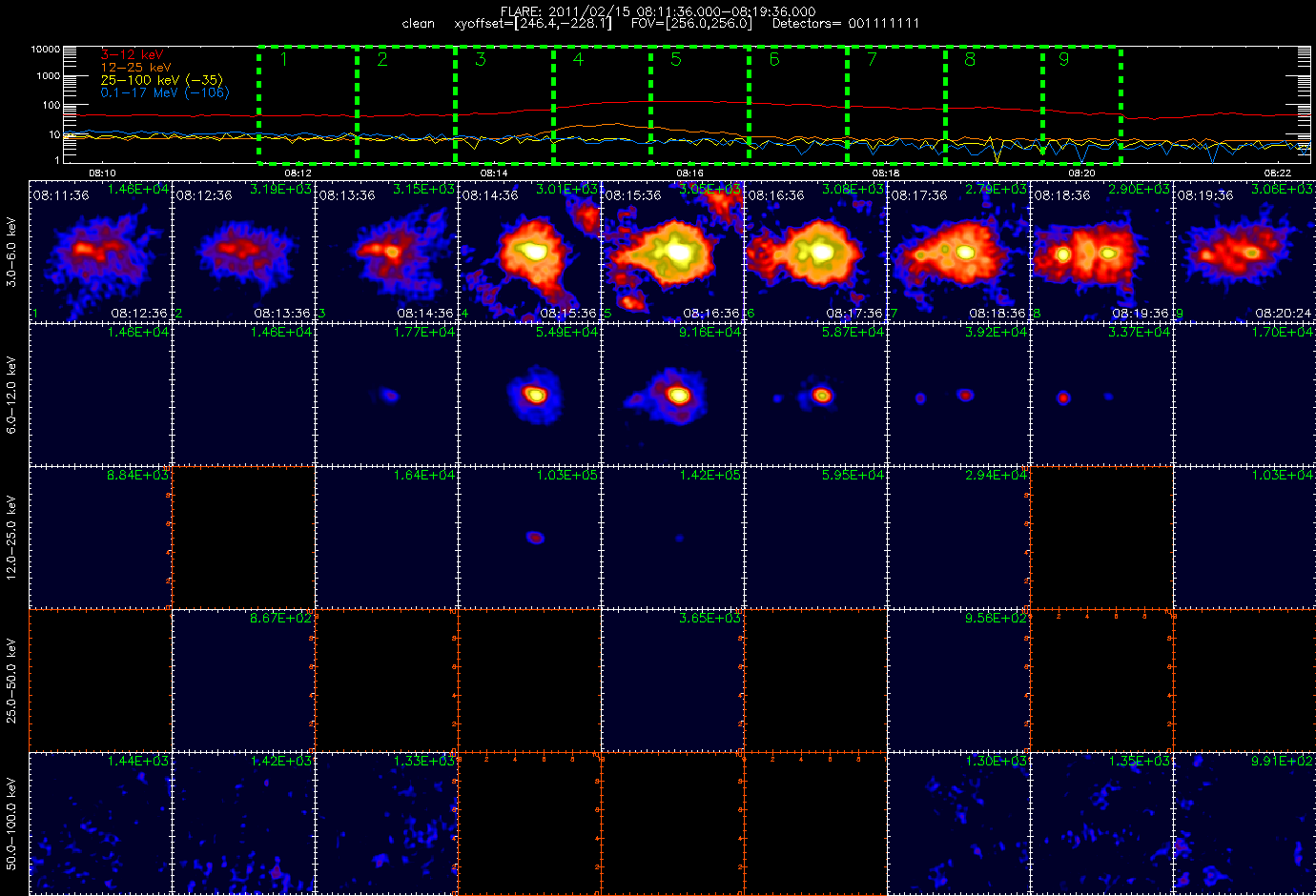Screen dimensions: 1316x896
Task: Click the 3.19E+03 peak value
Action: [x=280, y=189]
